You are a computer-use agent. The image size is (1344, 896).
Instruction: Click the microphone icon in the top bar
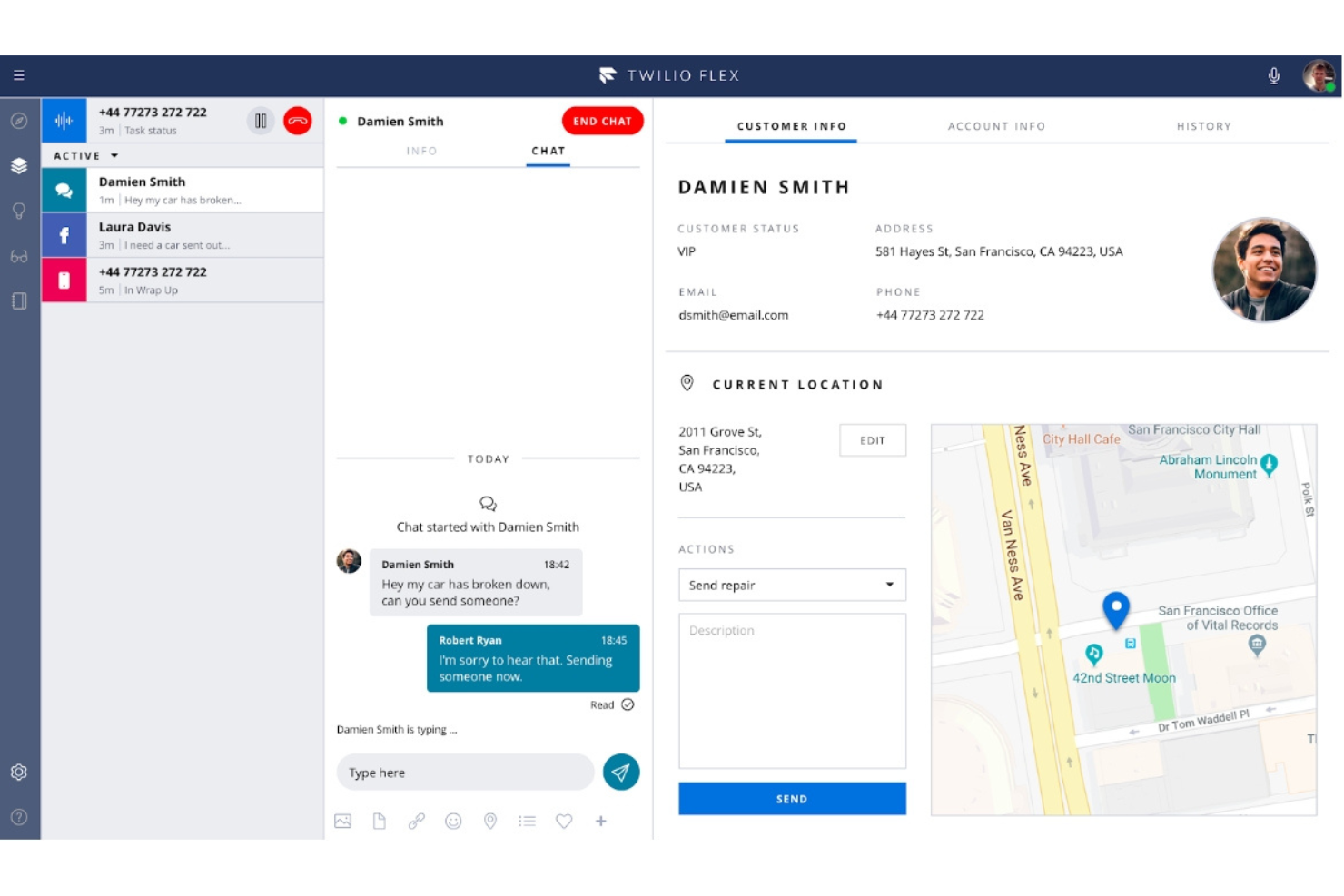[1274, 75]
